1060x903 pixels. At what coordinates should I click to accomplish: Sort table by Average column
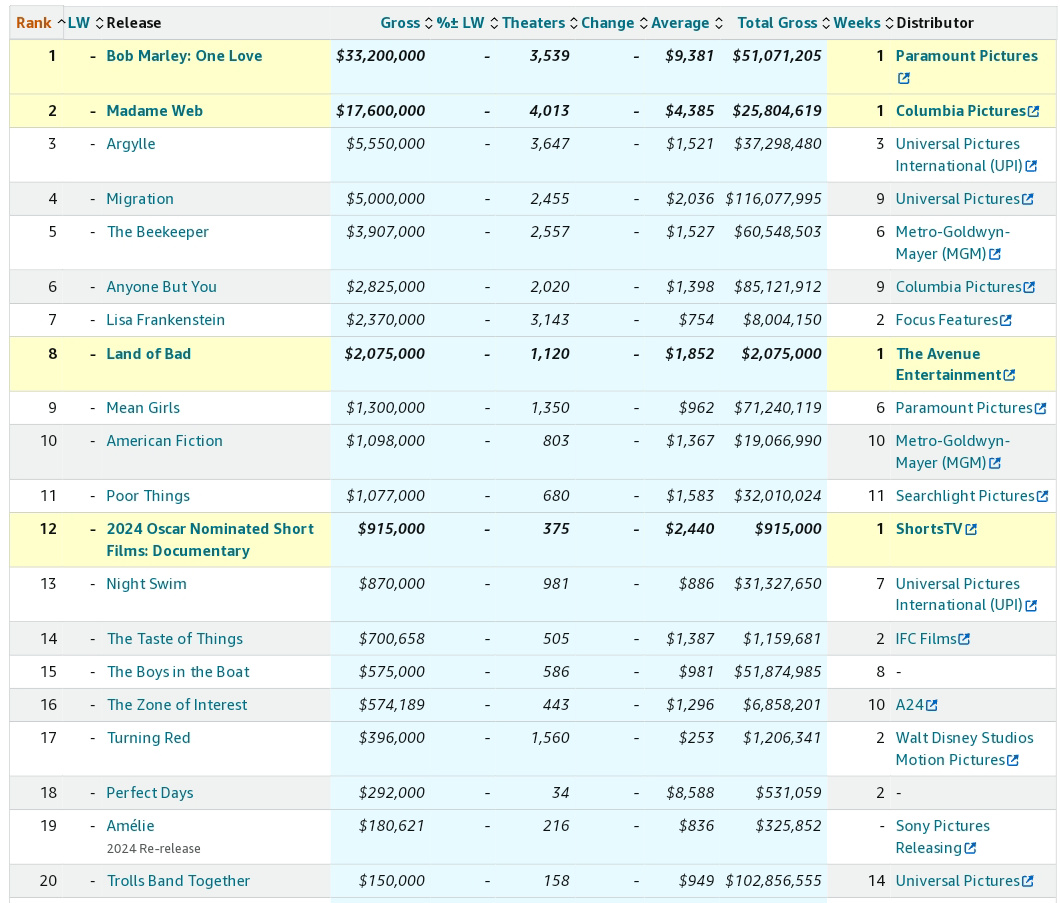(687, 23)
